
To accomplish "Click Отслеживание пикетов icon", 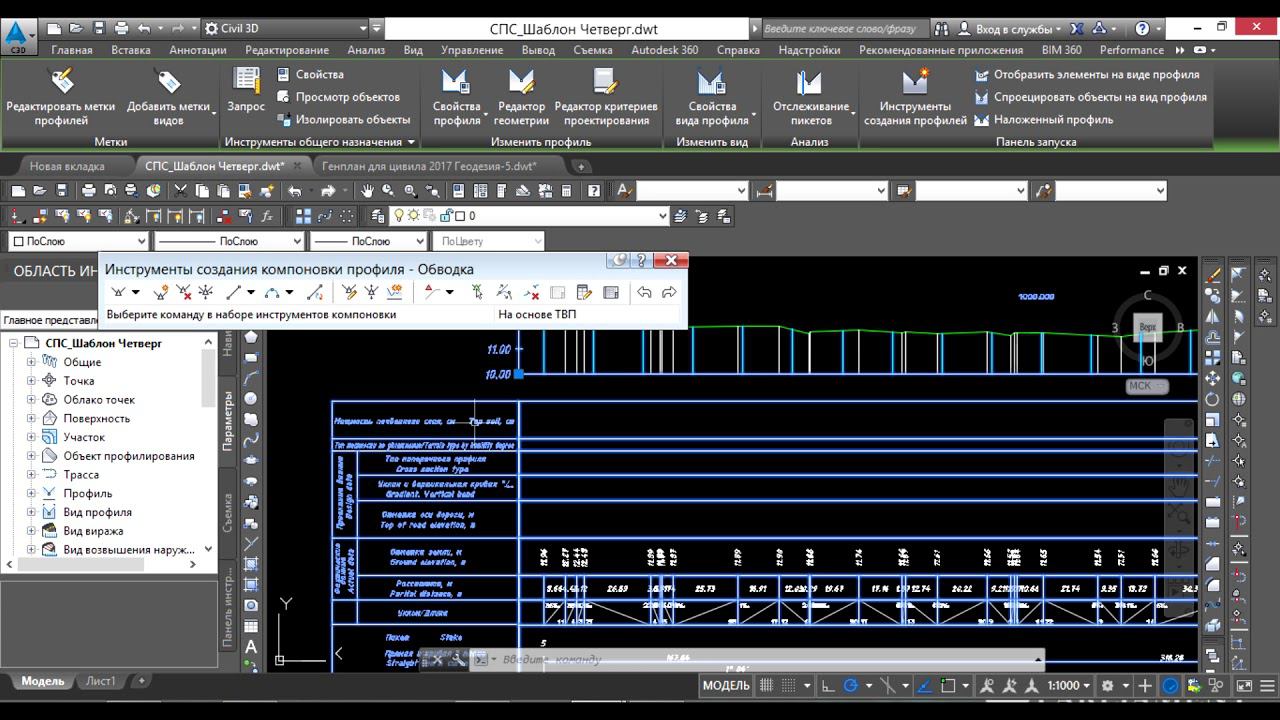I will pos(809,83).
